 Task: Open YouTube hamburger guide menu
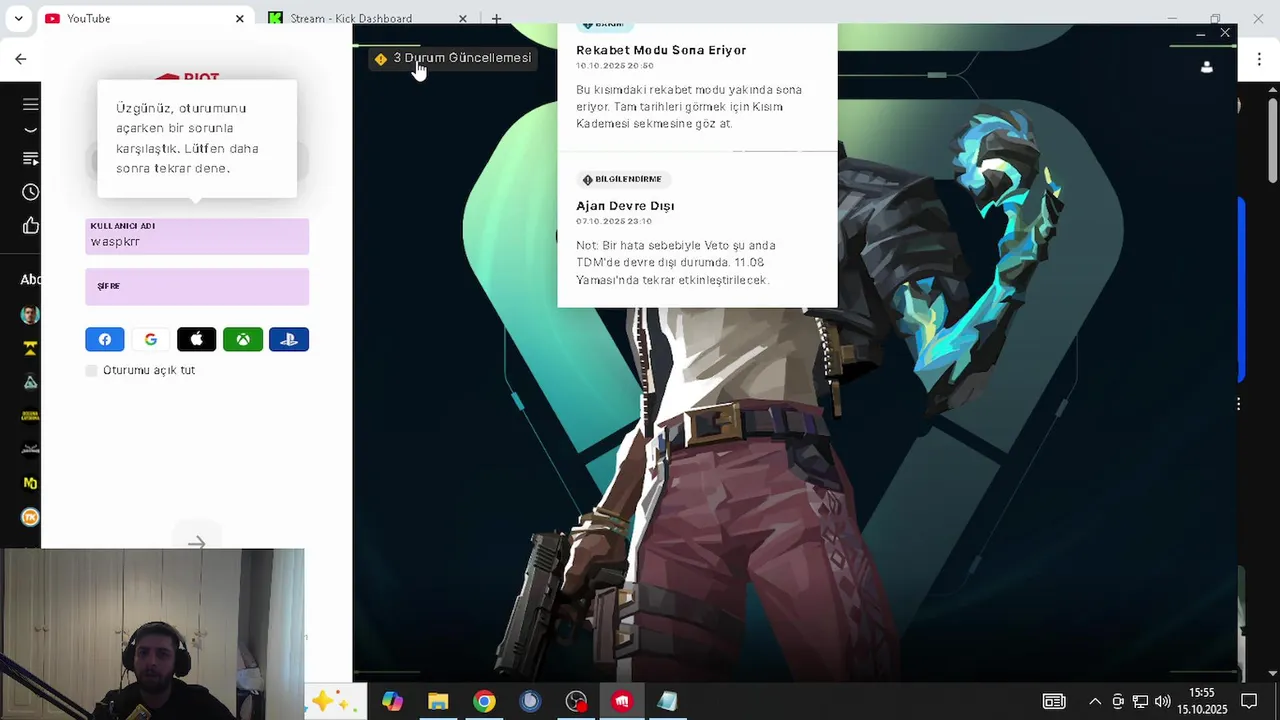(31, 104)
